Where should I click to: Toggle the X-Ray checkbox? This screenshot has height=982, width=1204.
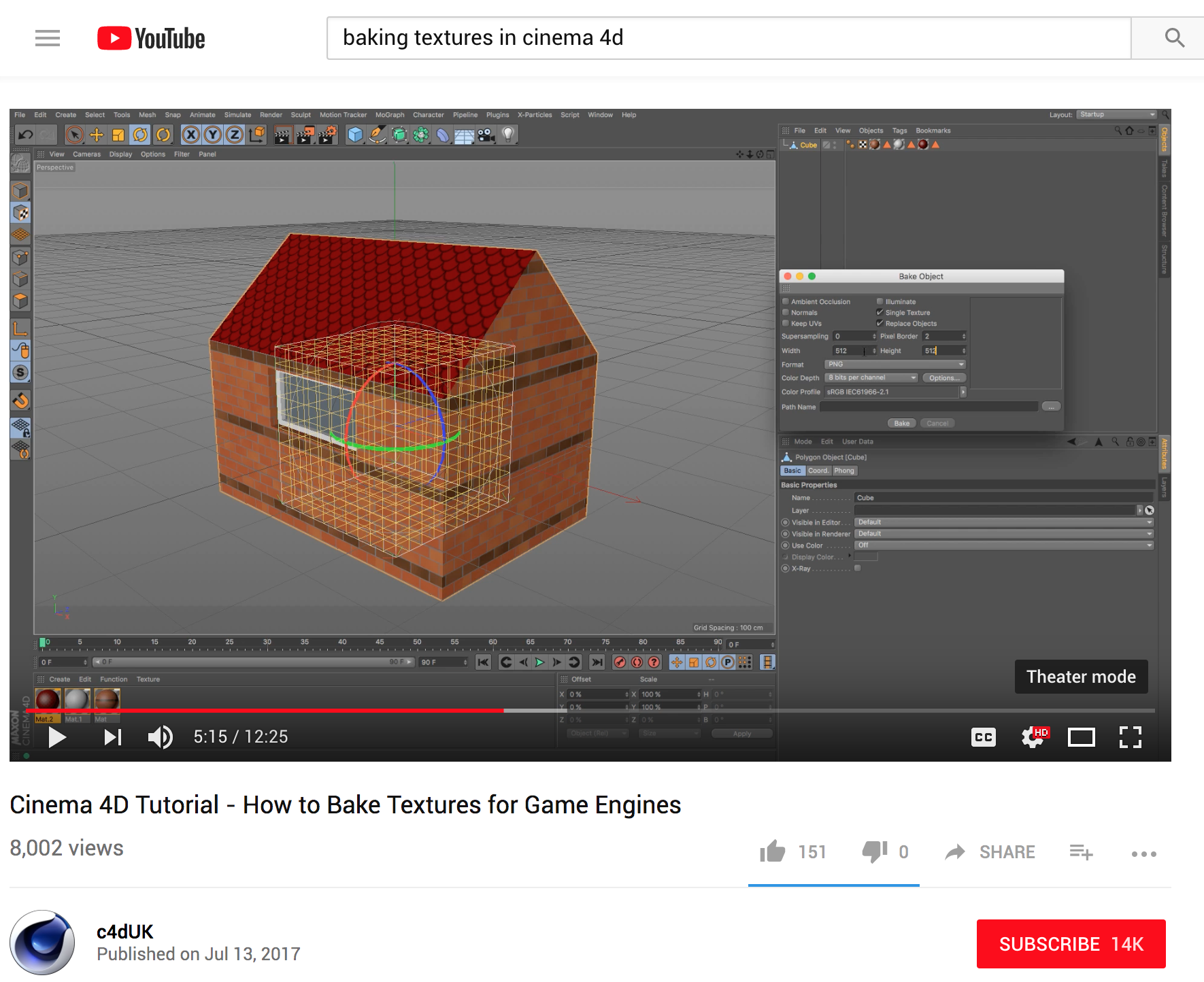click(858, 568)
